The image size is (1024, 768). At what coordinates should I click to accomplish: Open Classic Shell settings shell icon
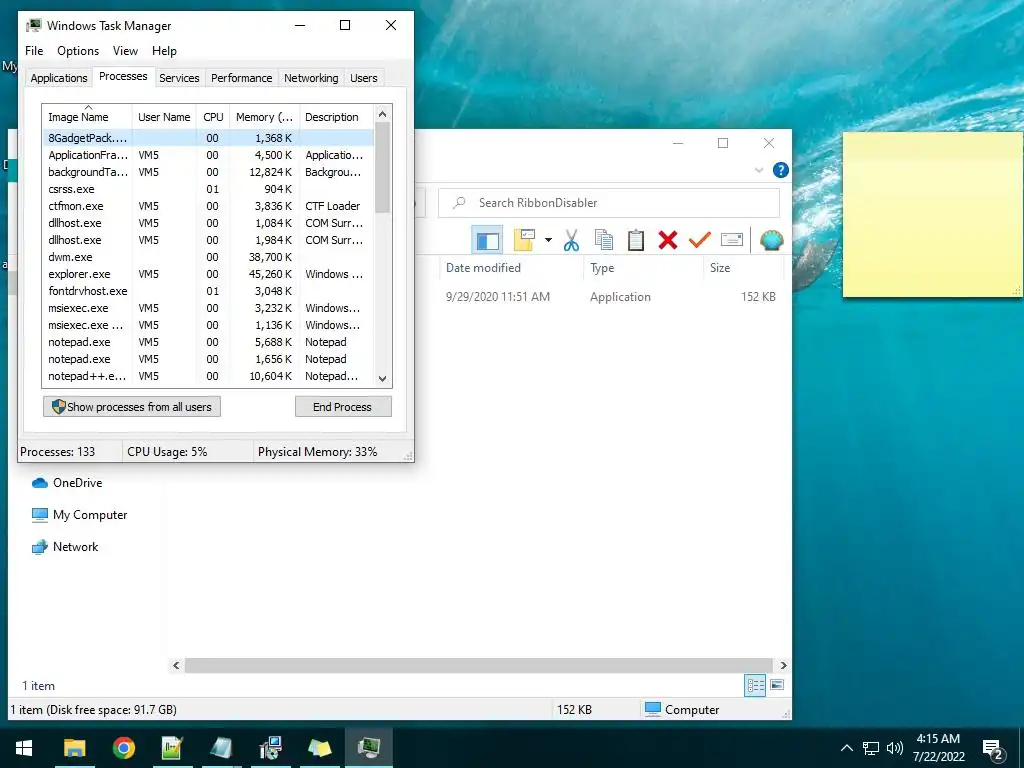click(771, 240)
